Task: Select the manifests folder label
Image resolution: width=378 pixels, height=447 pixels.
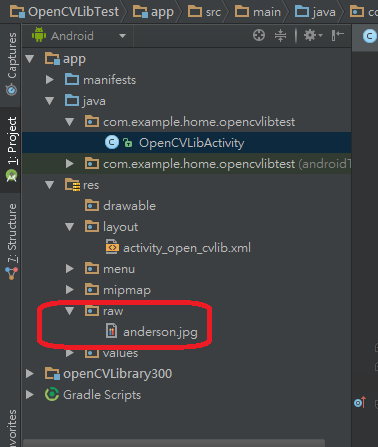Action: pyautogui.click(x=109, y=80)
